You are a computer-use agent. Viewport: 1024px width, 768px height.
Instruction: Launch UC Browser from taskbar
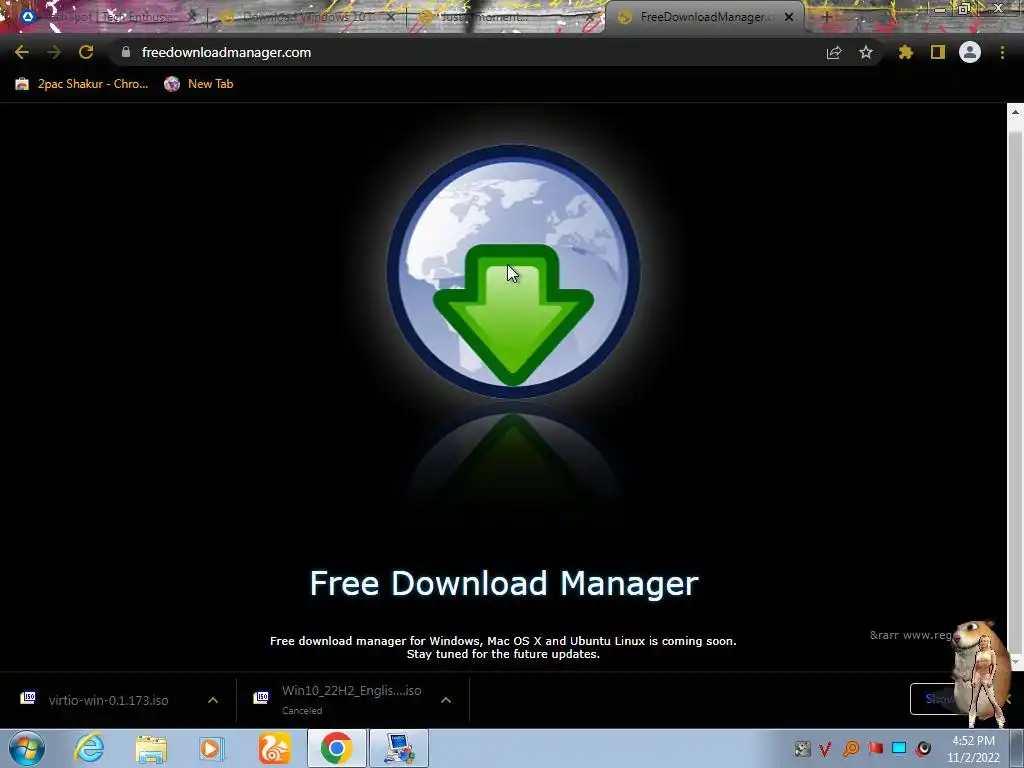coord(274,748)
